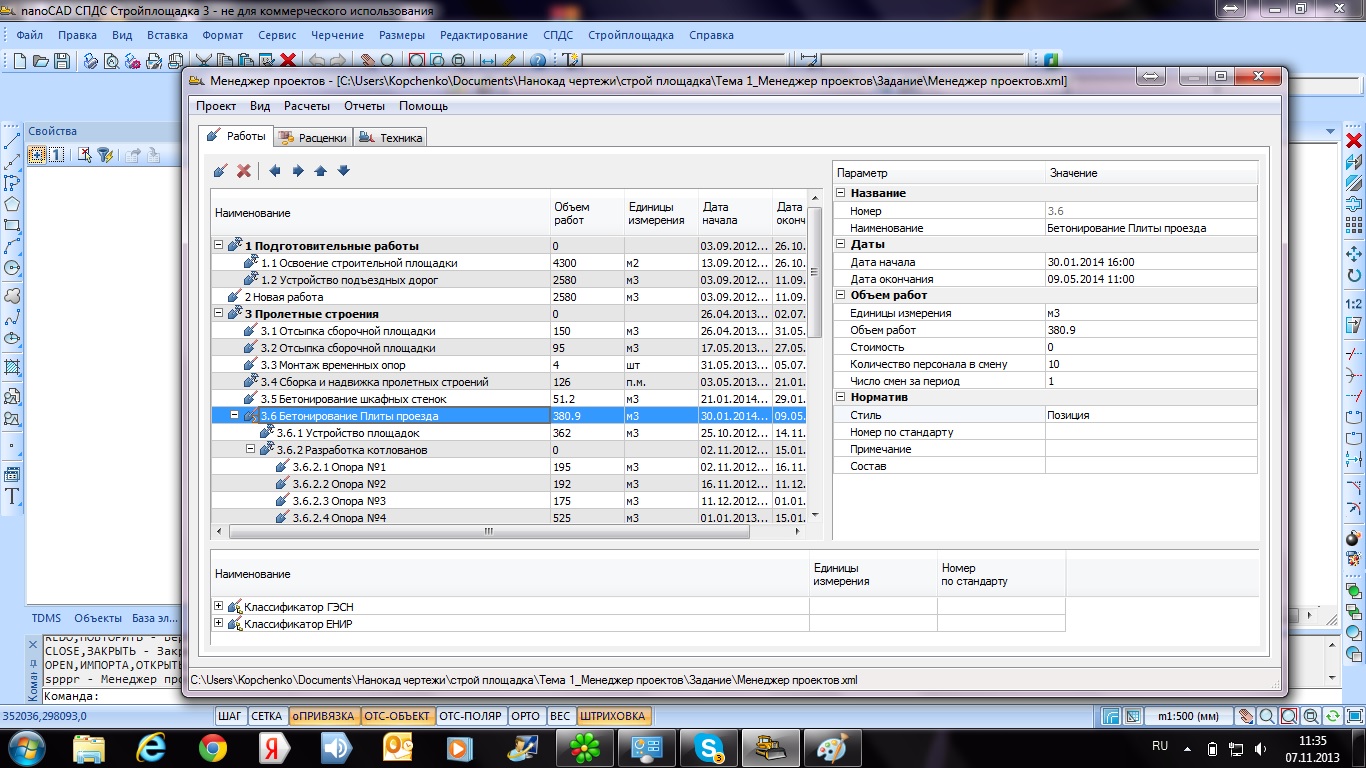Open file using folder icon in toolbar
The height and width of the screenshot is (768, 1366).
(41, 61)
